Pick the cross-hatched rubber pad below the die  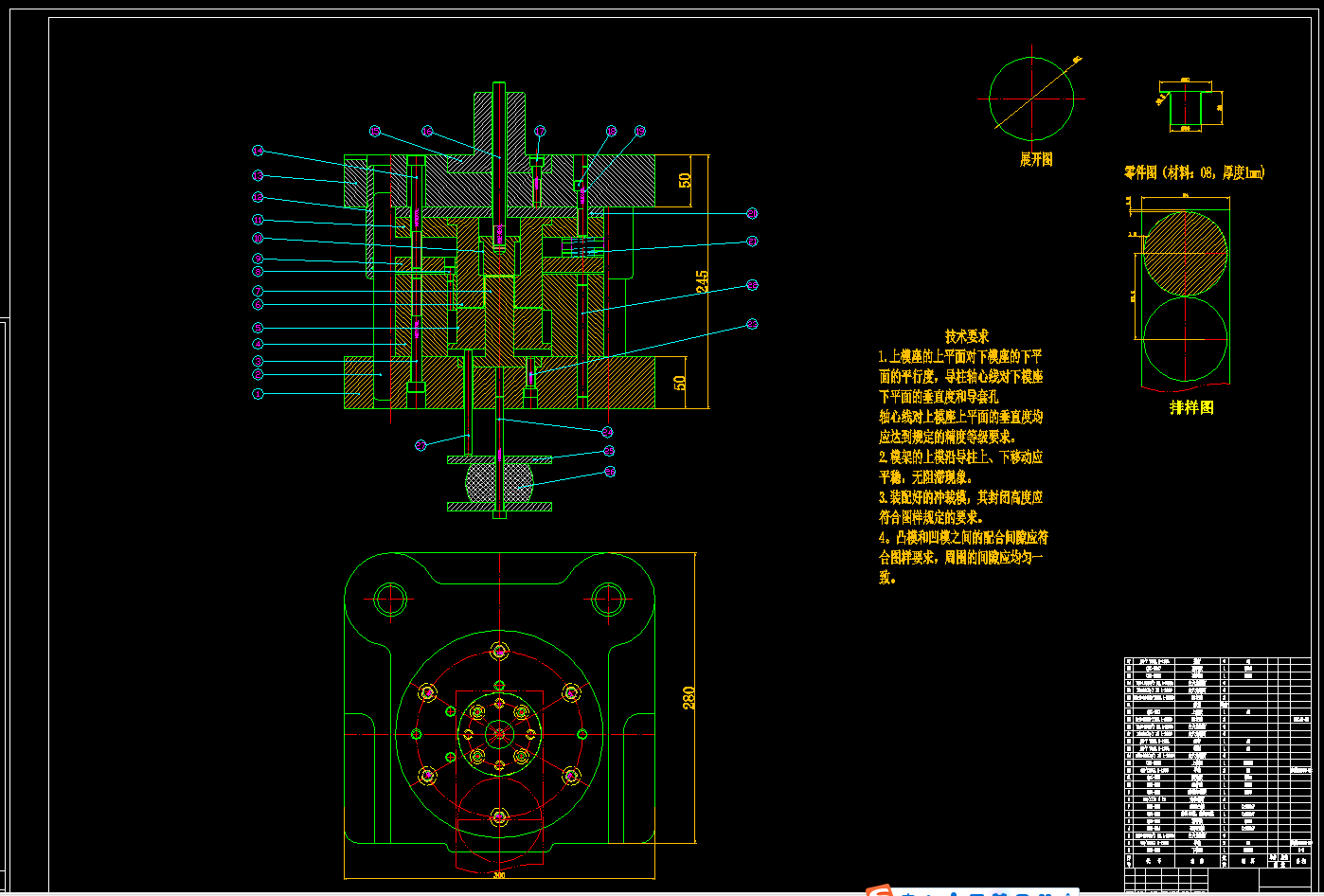tap(499, 481)
